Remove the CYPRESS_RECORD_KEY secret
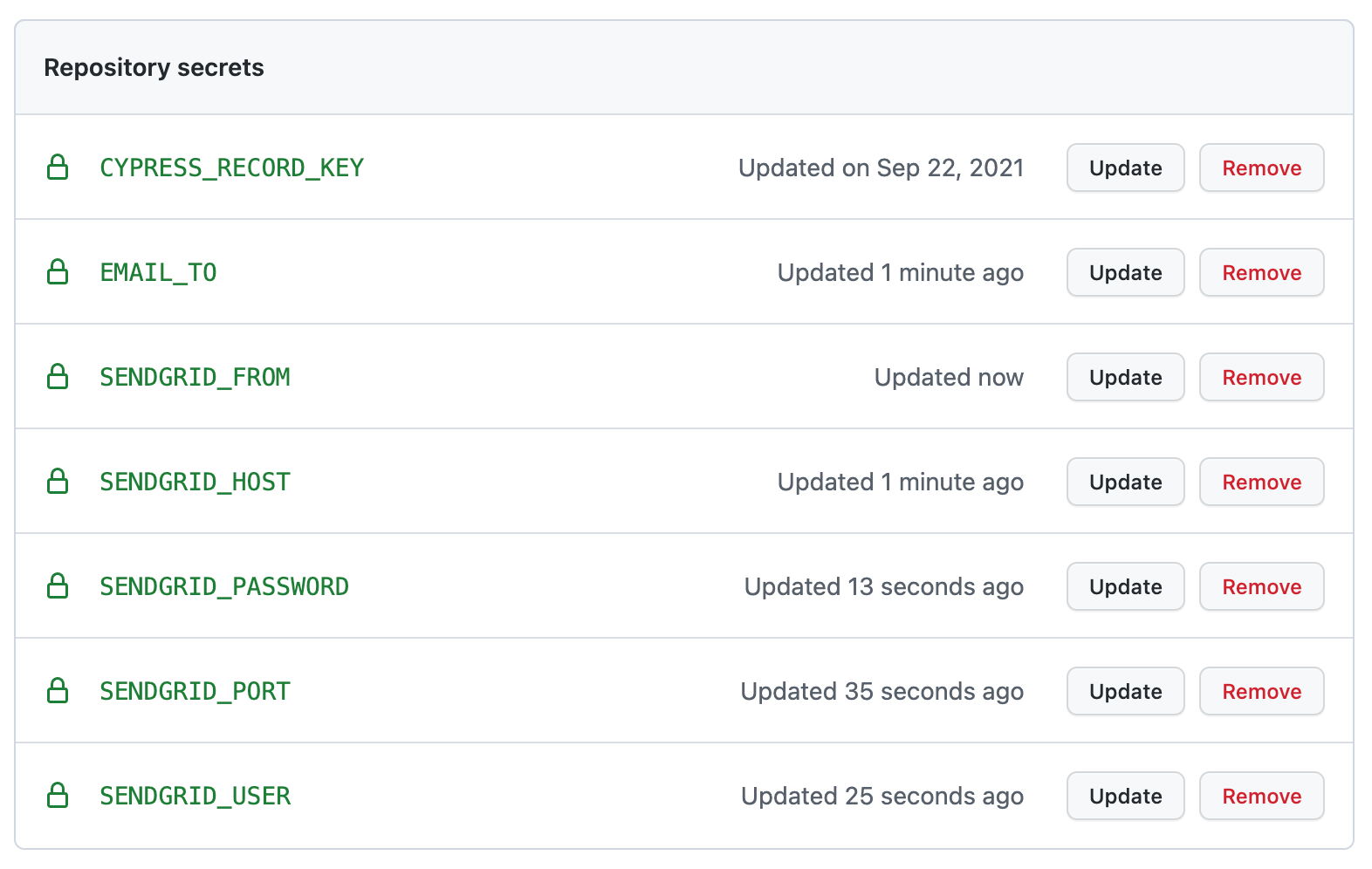The height and width of the screenshot is (869, 1372). pos(1261,168)
